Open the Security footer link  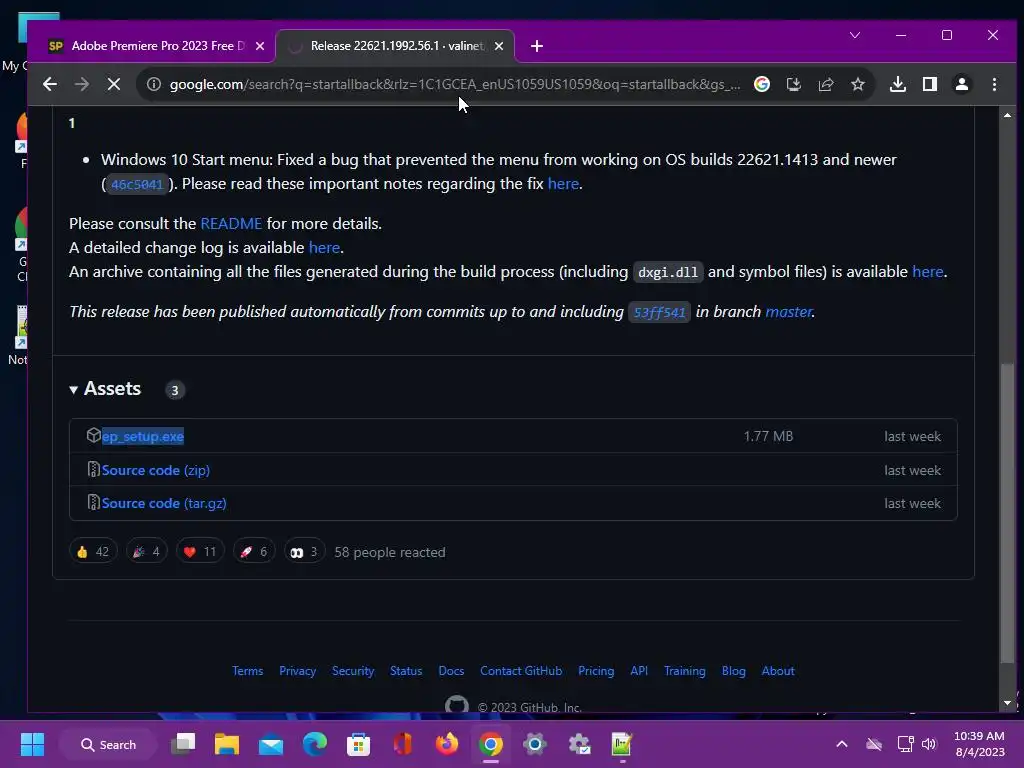(353, 671)
